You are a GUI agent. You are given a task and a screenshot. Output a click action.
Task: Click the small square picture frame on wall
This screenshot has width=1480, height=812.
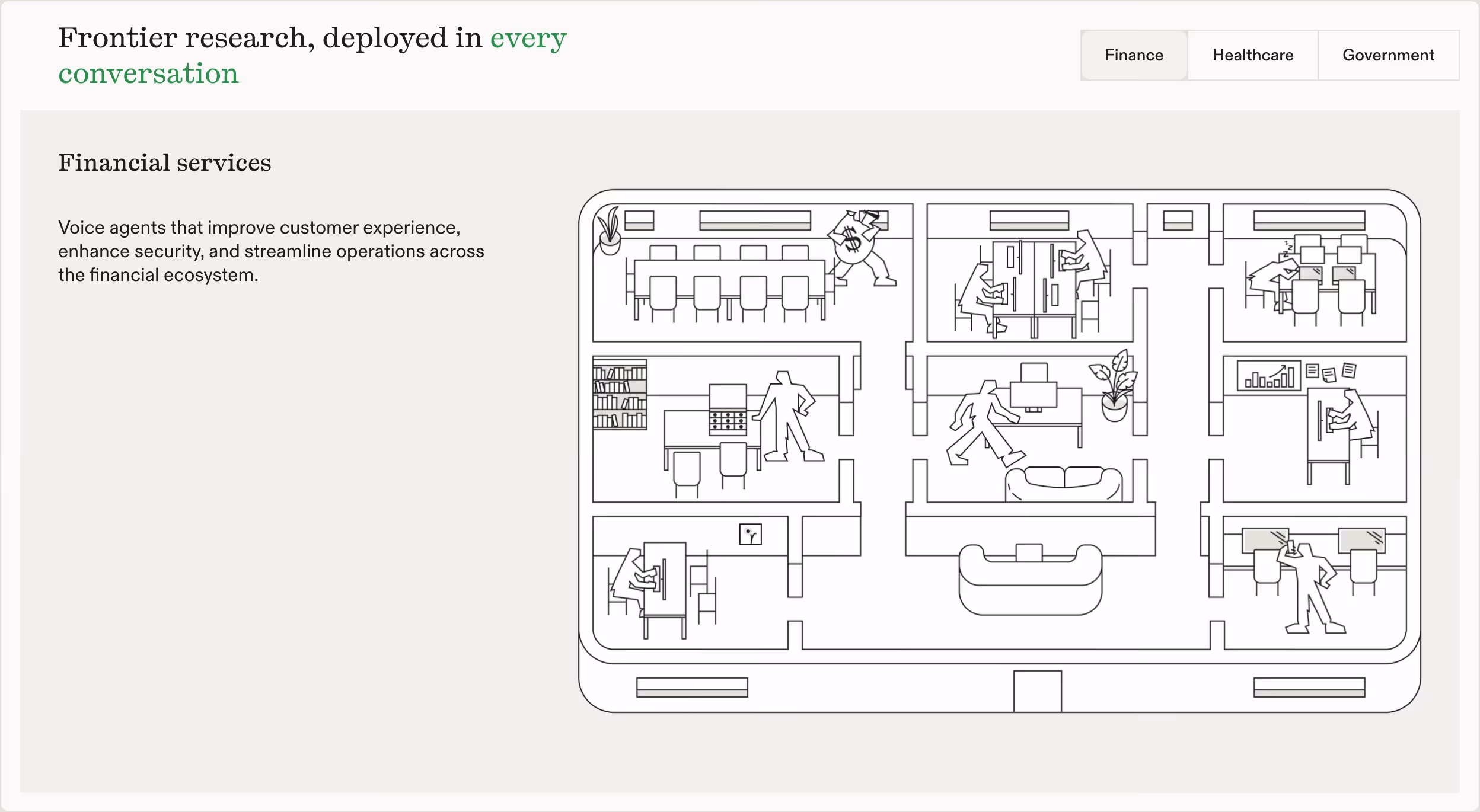(x=750, y=534)
